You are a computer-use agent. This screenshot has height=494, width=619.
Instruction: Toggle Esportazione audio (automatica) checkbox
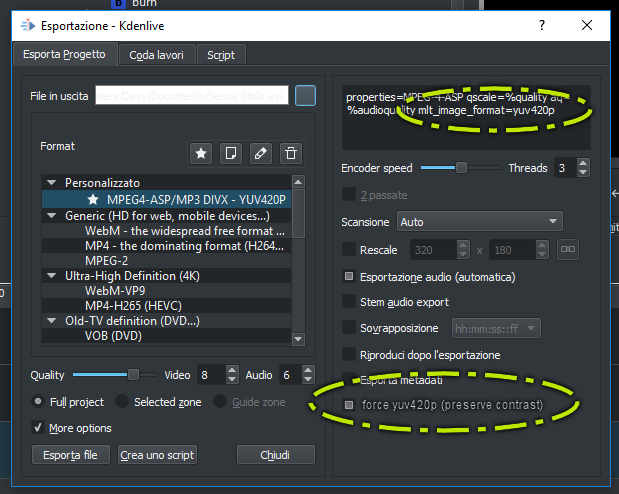pos(349,276)
